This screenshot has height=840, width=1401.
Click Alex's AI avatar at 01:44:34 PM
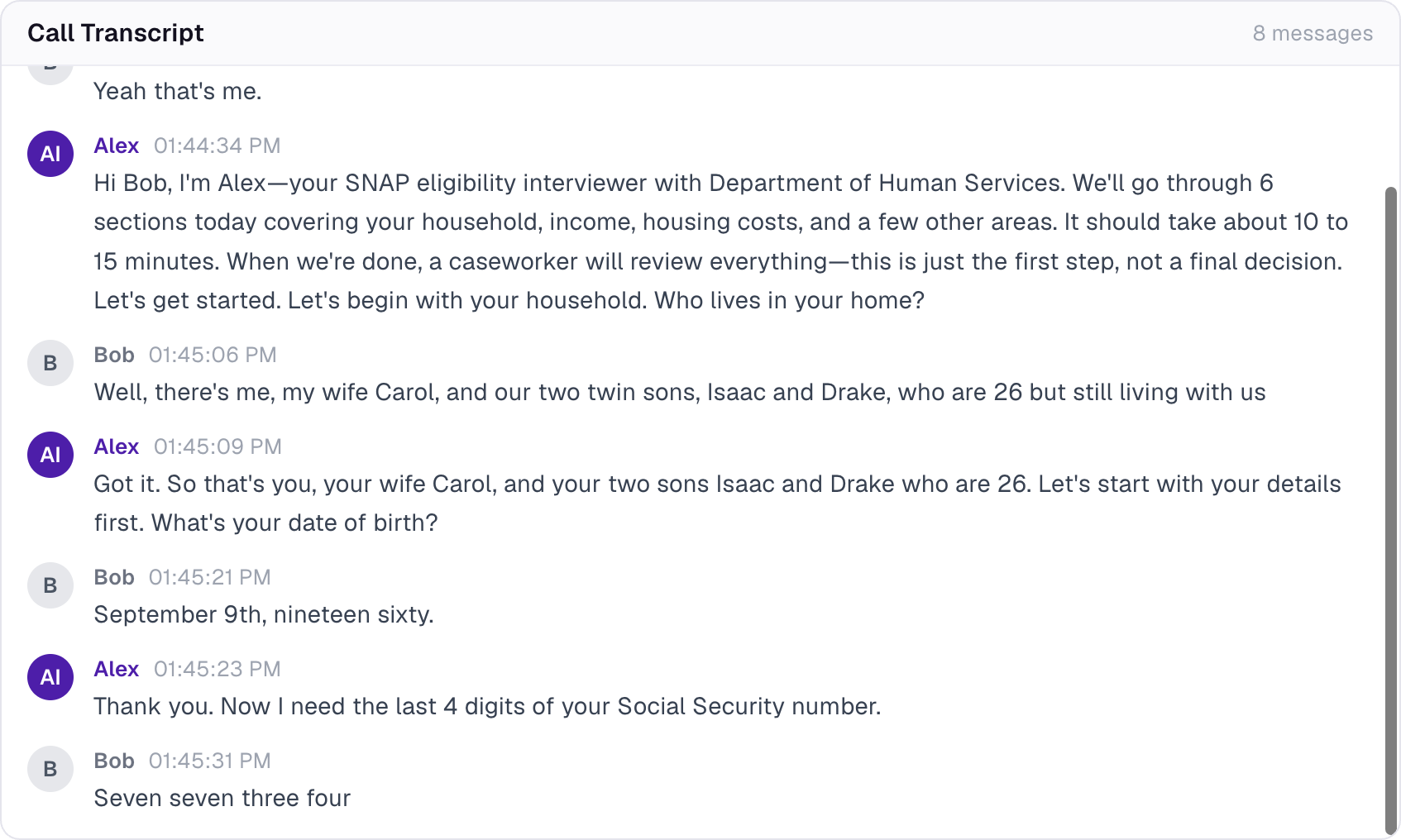tap(50, 154)
